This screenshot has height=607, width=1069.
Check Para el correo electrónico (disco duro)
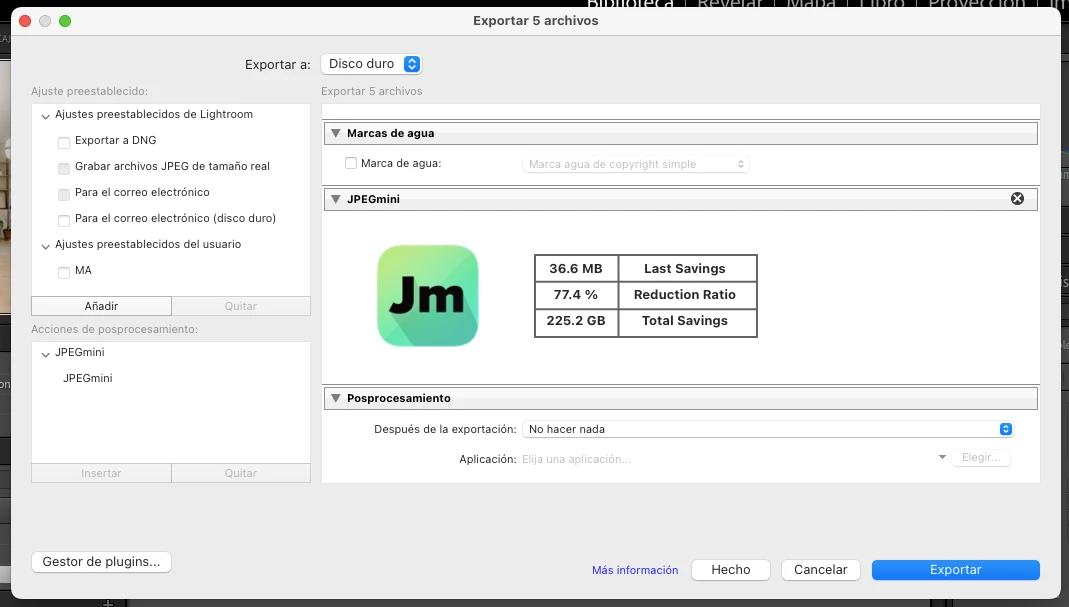pyautogui.click(x=64, y=220)
